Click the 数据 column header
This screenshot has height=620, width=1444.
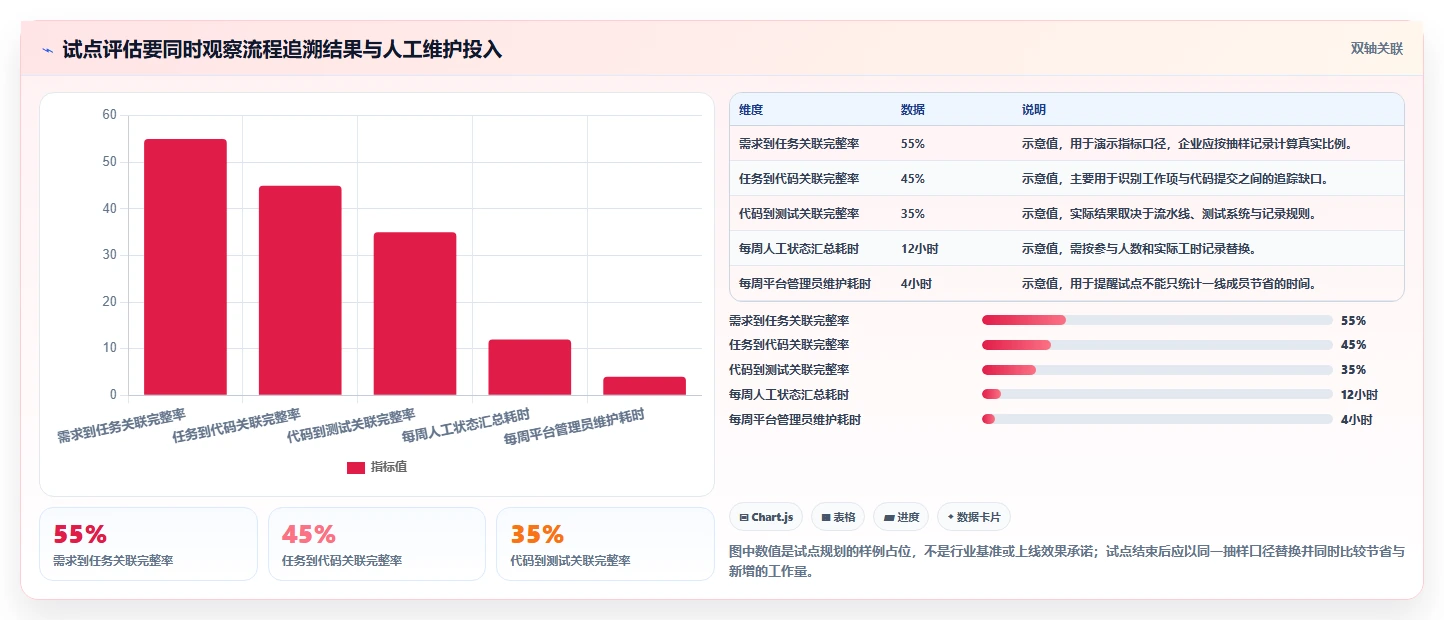[913, 109]
